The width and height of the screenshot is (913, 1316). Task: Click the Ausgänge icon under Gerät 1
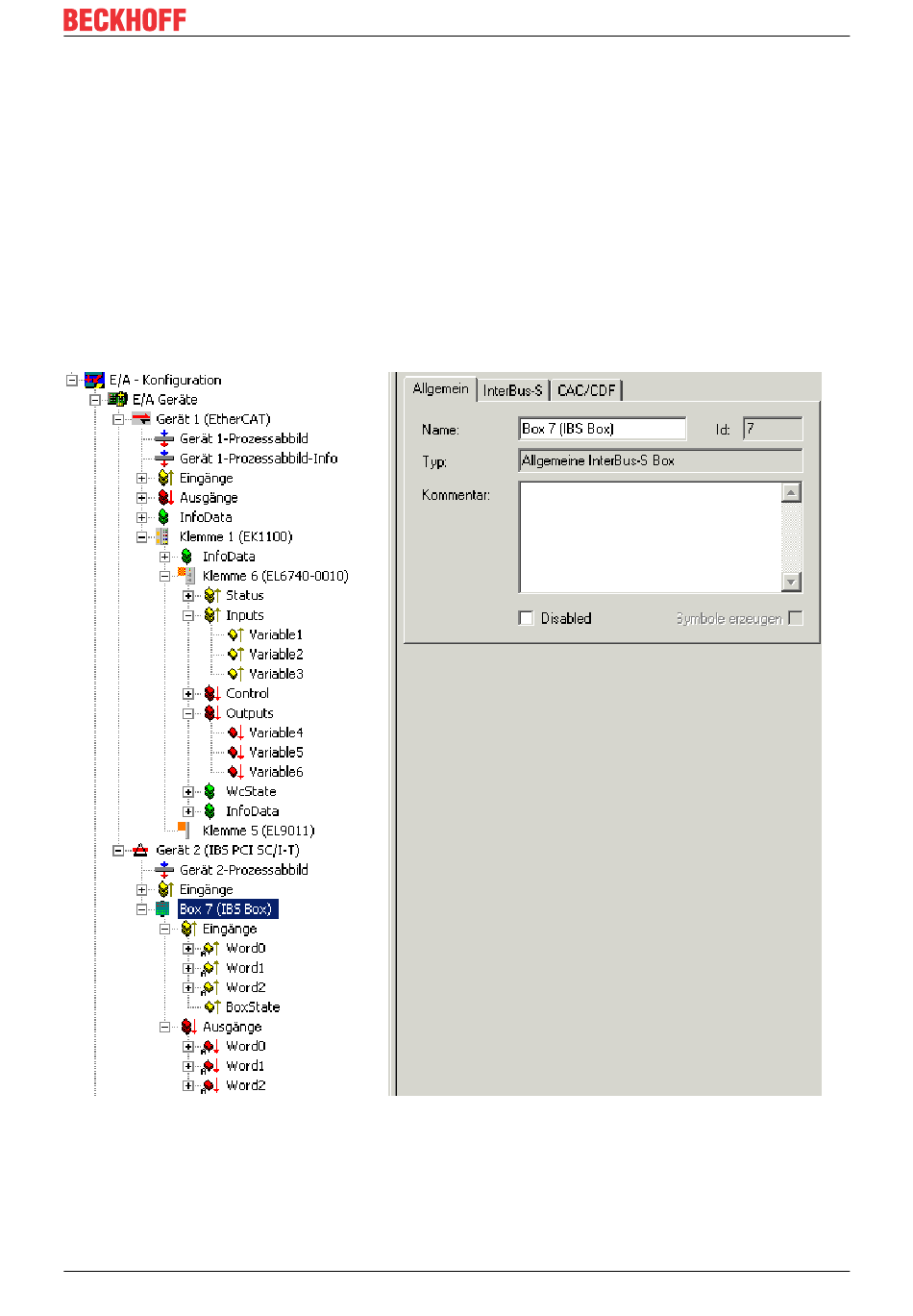[x=165, y=498]
